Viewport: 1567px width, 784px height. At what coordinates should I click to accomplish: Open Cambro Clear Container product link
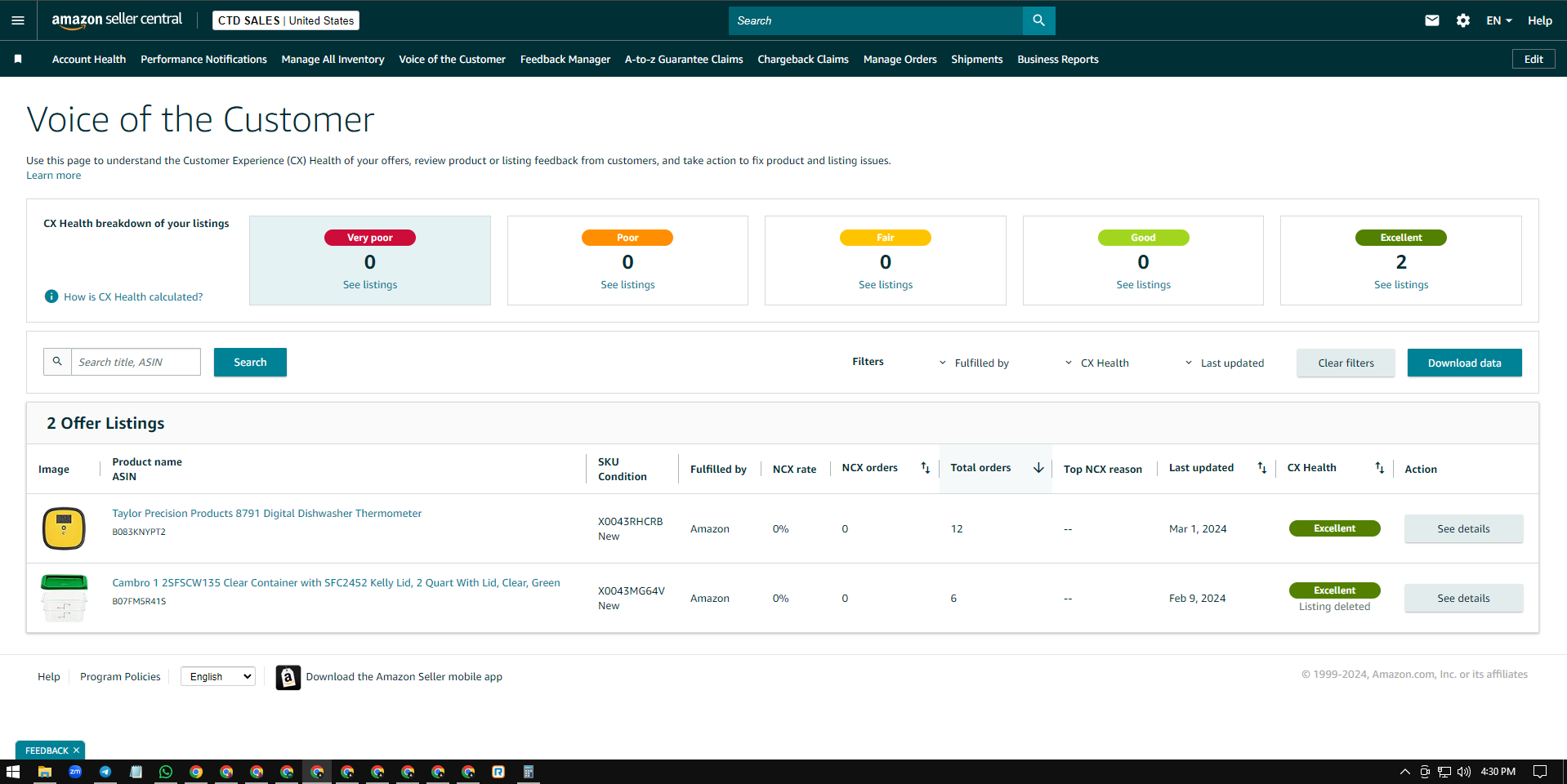point(336,583)
